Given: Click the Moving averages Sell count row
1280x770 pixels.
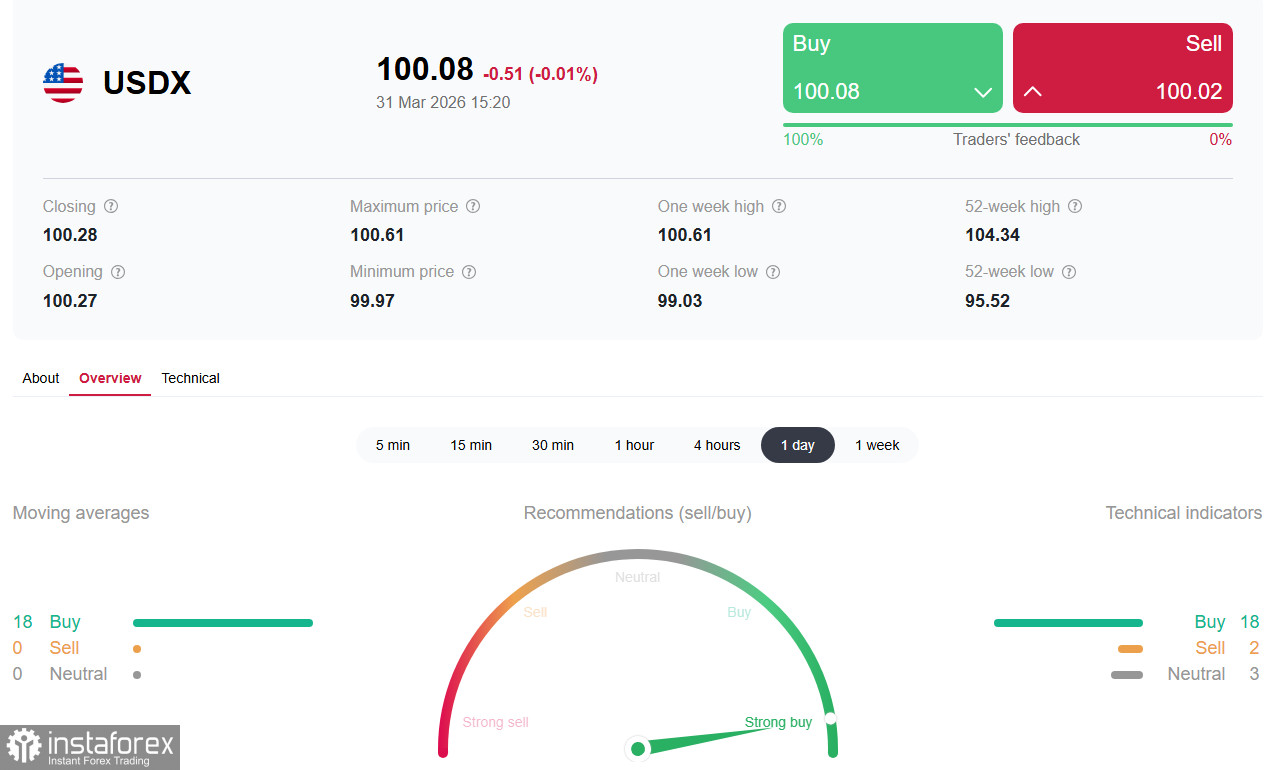Looking at the screenshot, I should click(77, 648).
